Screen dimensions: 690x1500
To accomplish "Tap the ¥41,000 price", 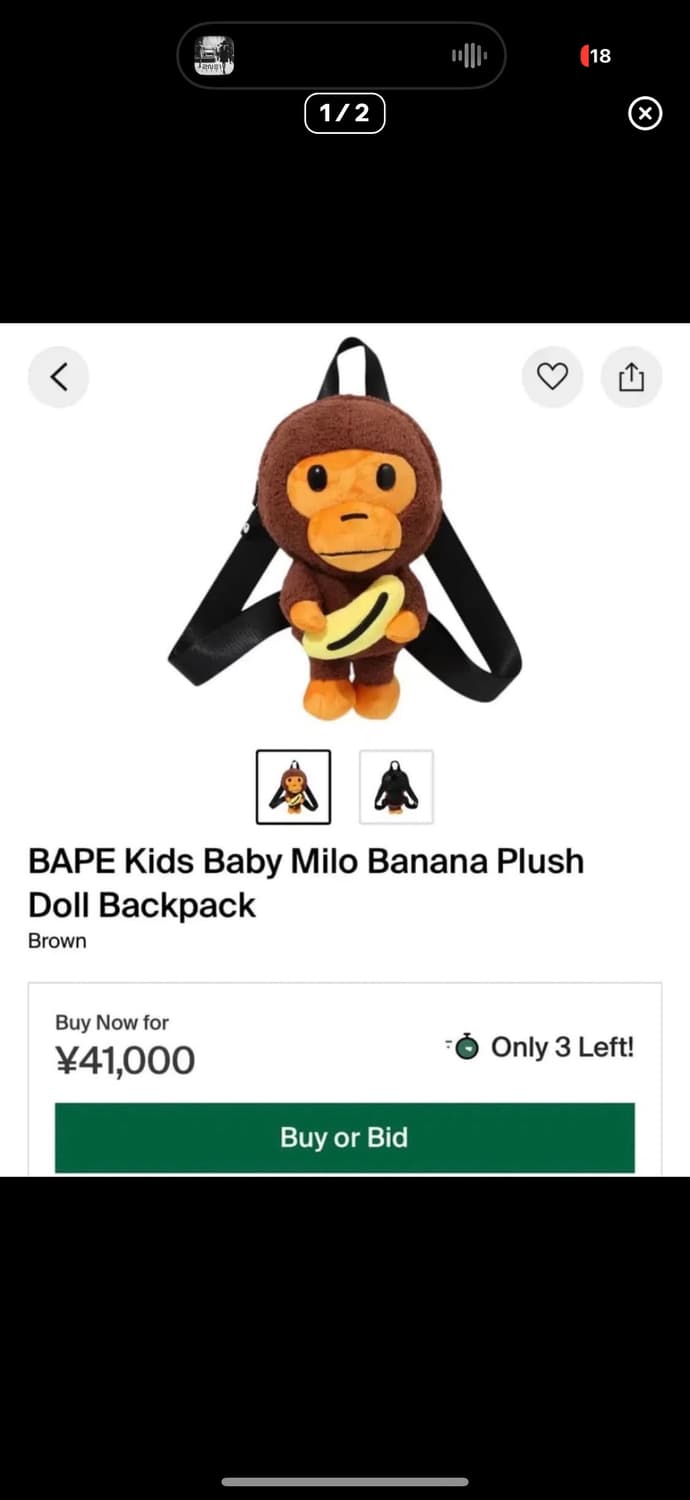I will (125, 1060).
